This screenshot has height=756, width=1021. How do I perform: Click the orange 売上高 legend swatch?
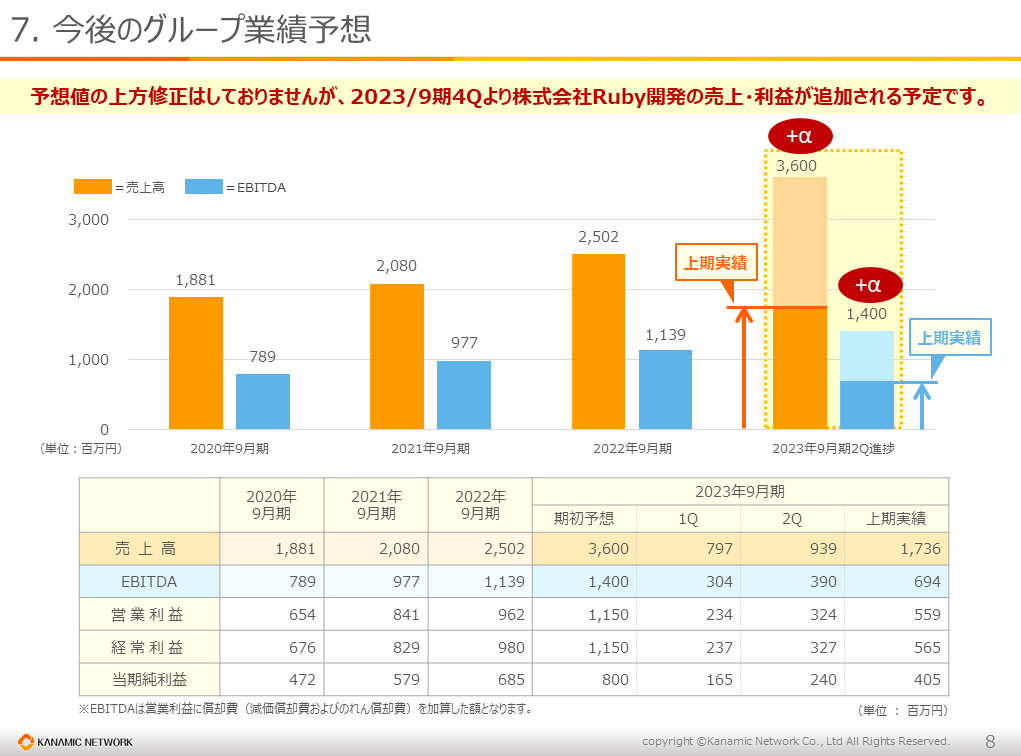(93, 187)
